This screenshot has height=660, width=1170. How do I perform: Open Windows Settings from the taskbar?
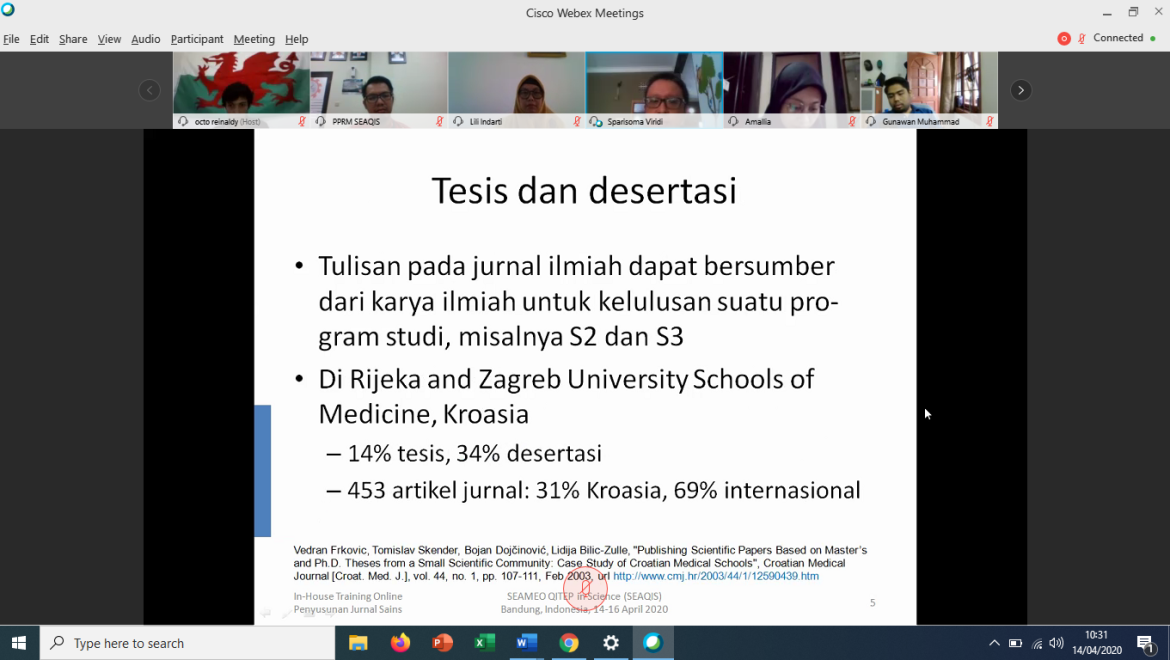(611, 642)
